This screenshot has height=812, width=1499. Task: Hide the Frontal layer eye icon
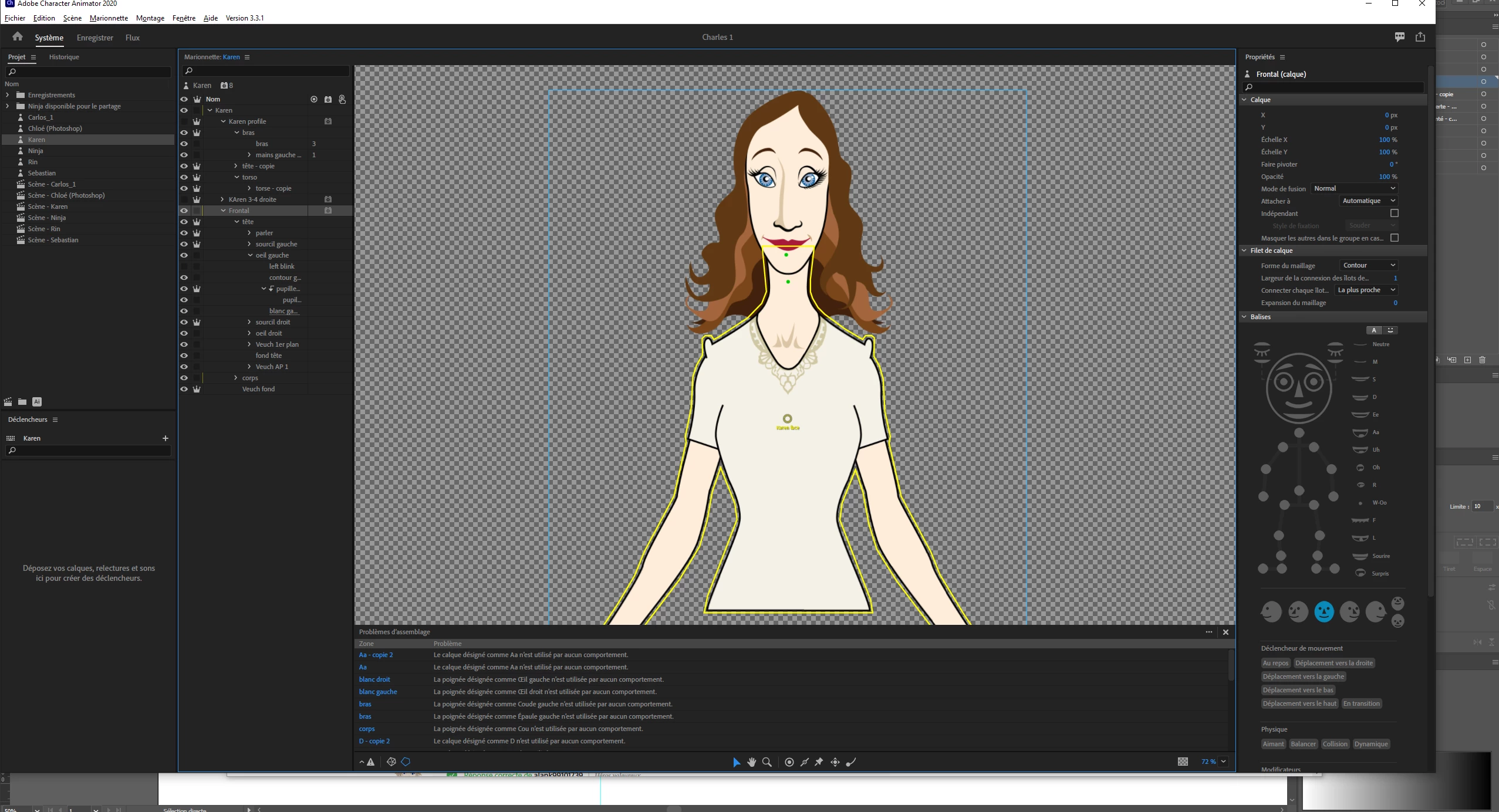(x=184, y=211)
